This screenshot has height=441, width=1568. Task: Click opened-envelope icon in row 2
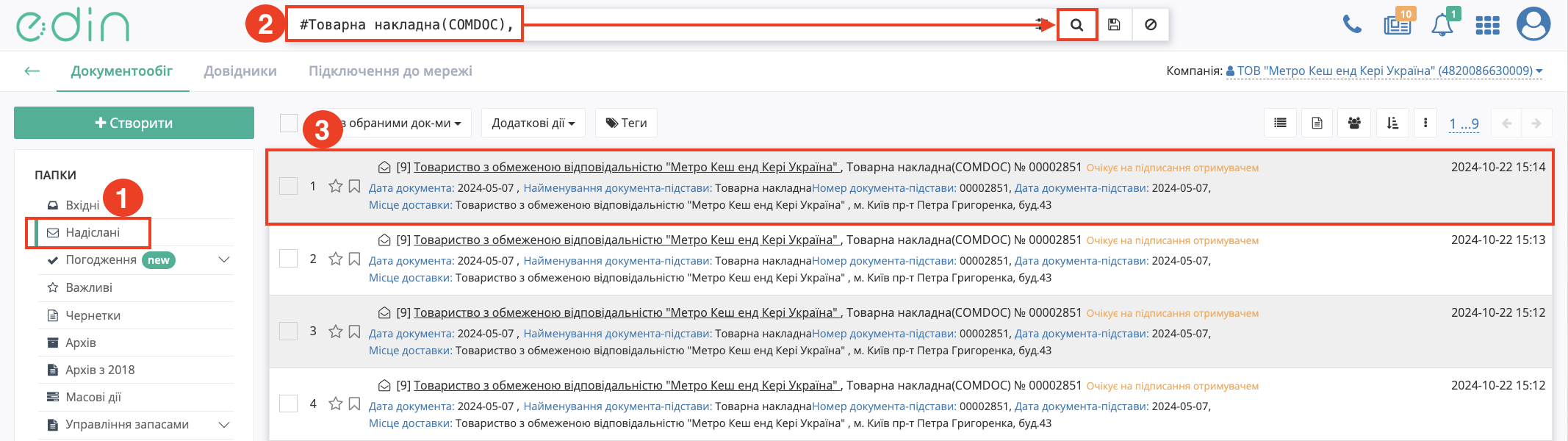pos(384,240)
